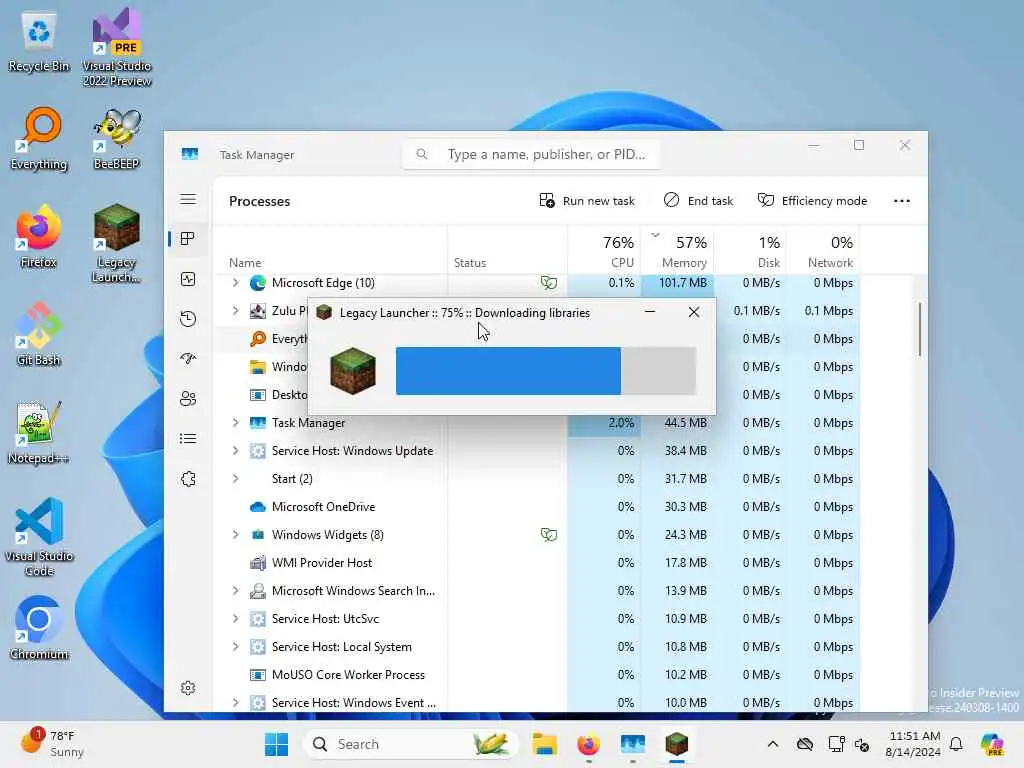1024x768 pixels.
Task: Open Task Manager settings gear
Action: pos(188,688)
